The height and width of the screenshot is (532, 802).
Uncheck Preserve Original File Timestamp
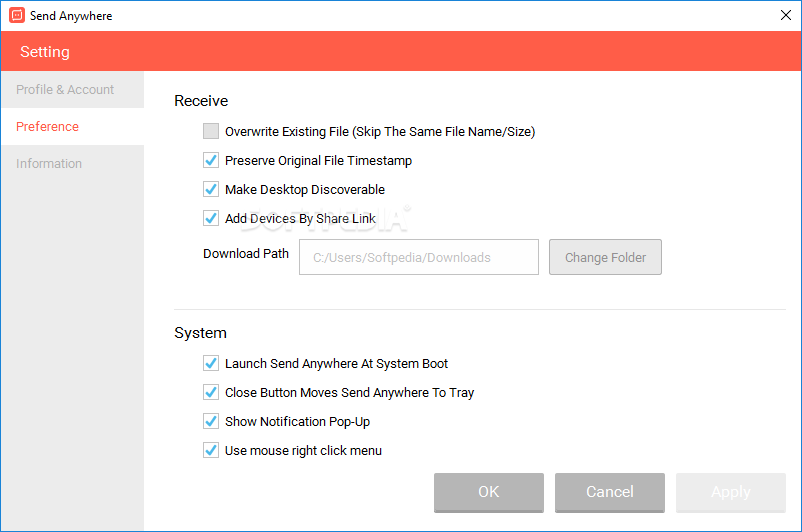[211, 160]
